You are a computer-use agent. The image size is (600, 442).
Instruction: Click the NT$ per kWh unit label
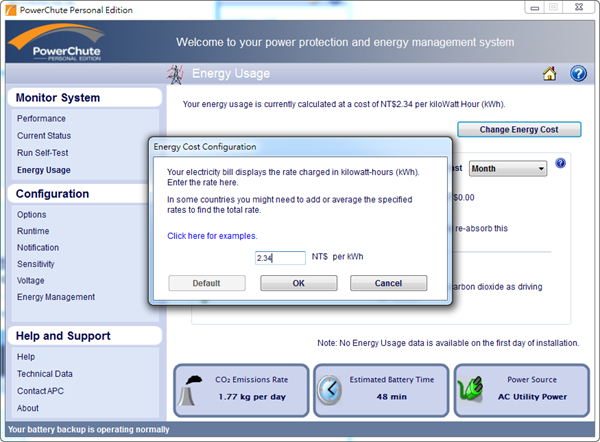click(337, 256)
